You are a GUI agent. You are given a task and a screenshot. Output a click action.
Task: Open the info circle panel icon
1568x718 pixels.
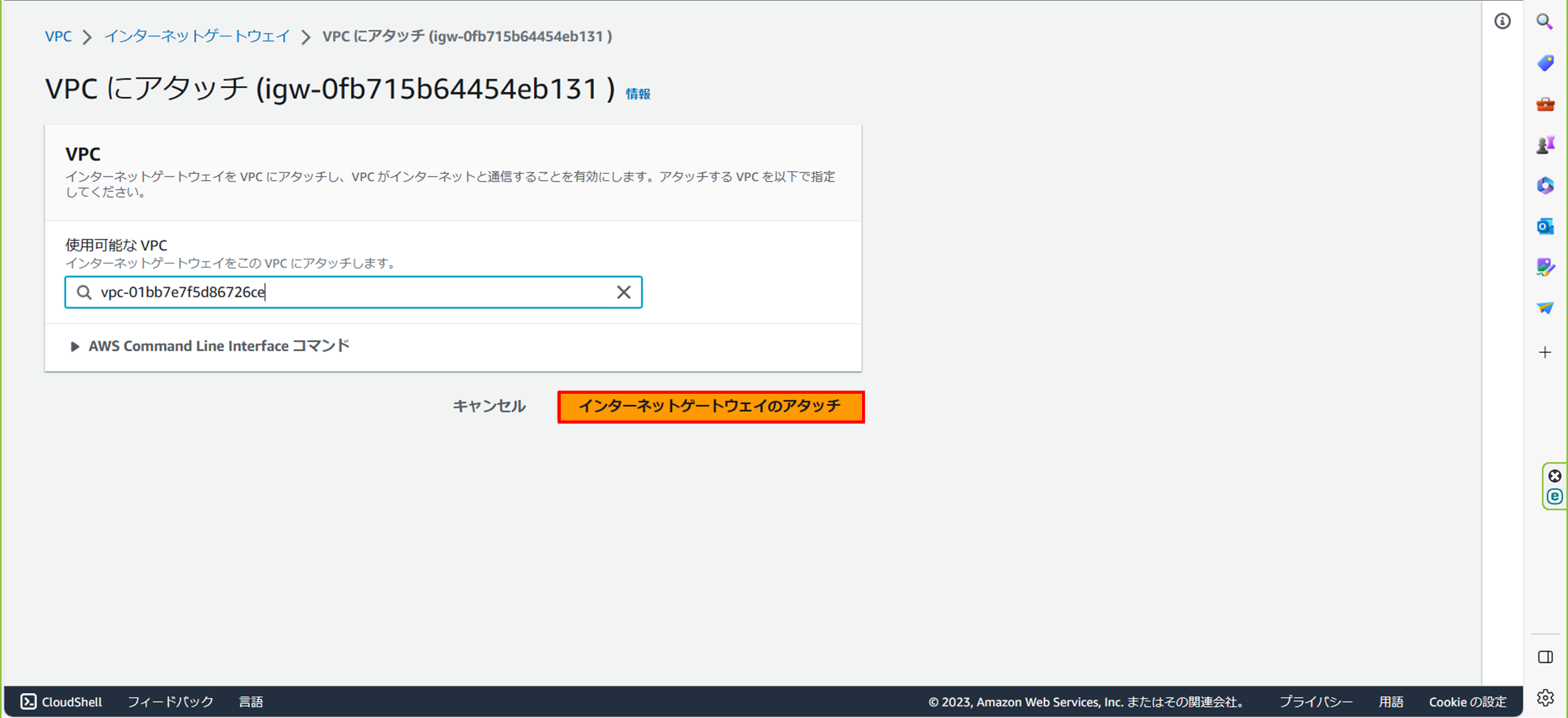[x=1502, y=21]
